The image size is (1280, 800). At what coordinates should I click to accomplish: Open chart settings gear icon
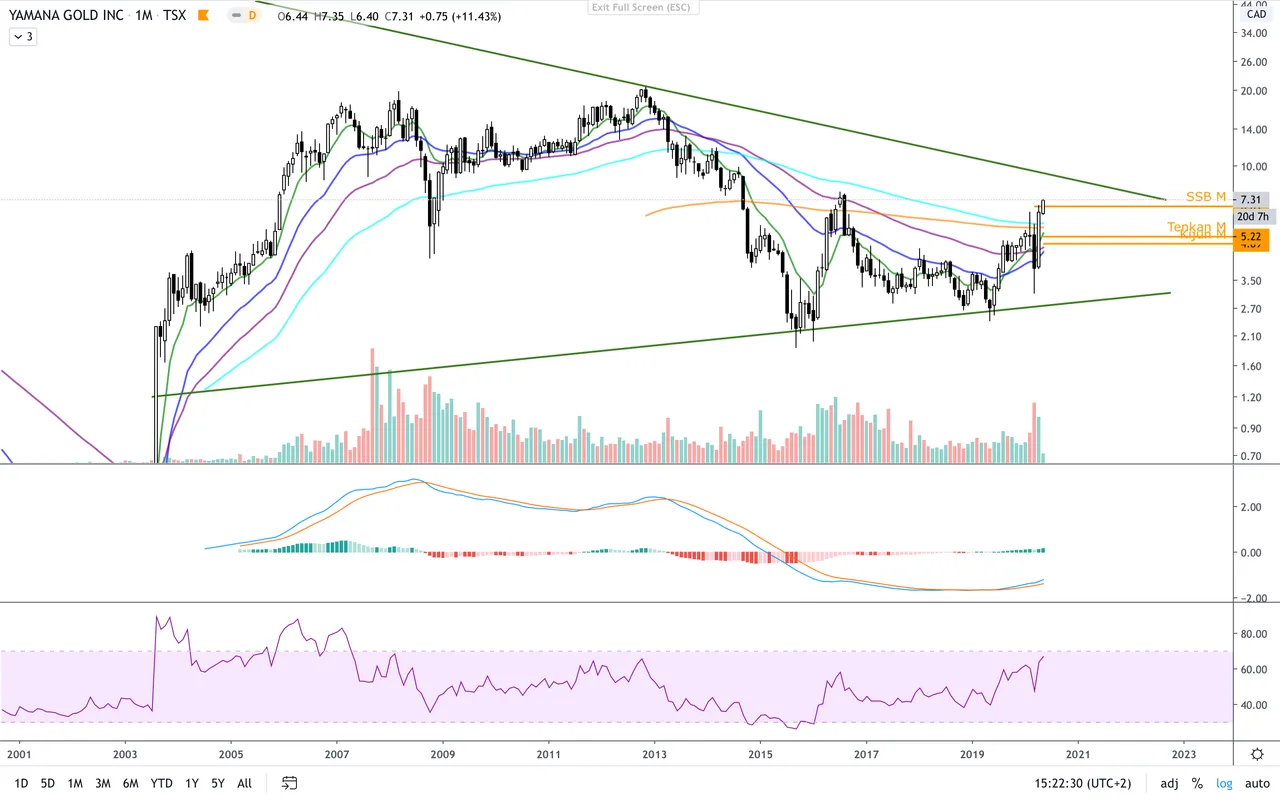click(x=1257, y=754)
